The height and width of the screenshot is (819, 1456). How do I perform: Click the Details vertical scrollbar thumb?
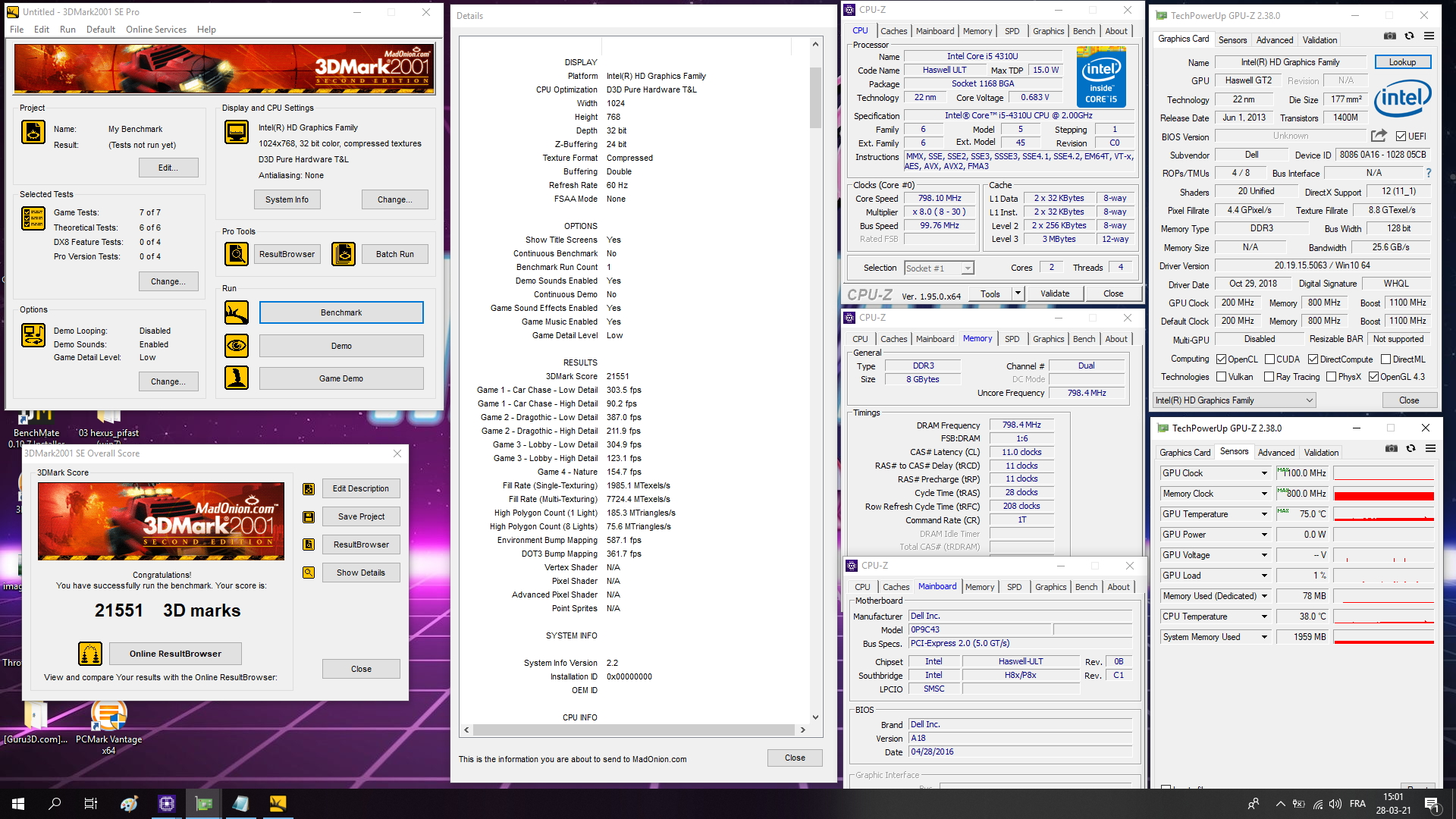pos(815,98)
